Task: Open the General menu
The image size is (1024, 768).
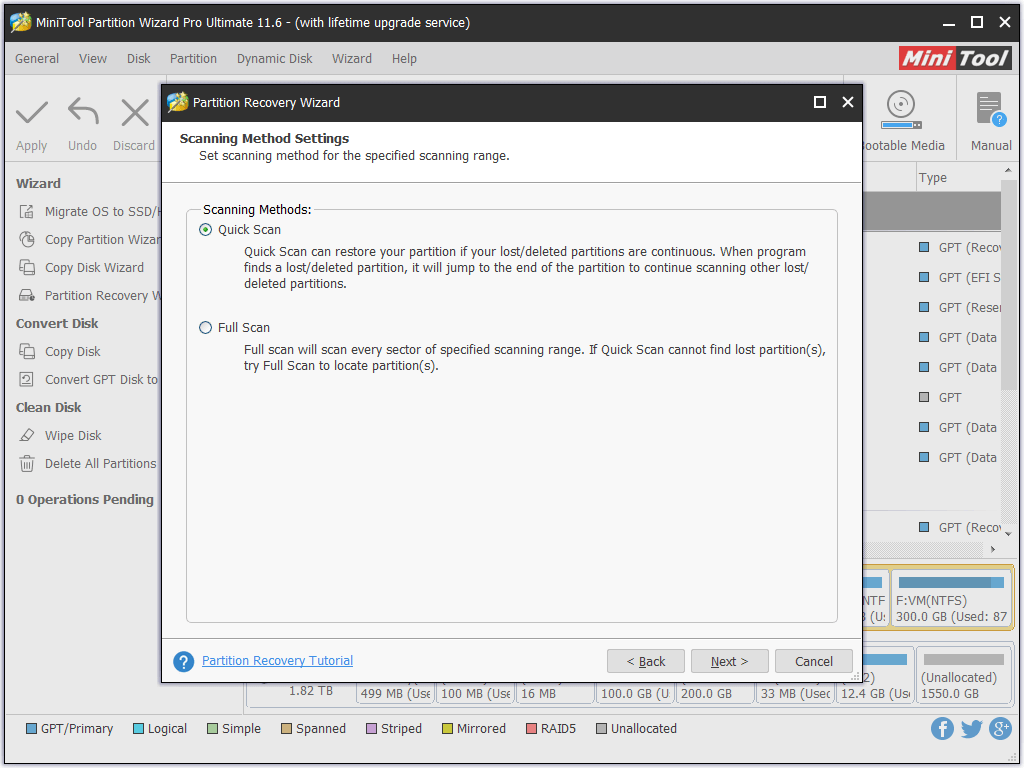Action: (x=37, y=59)
